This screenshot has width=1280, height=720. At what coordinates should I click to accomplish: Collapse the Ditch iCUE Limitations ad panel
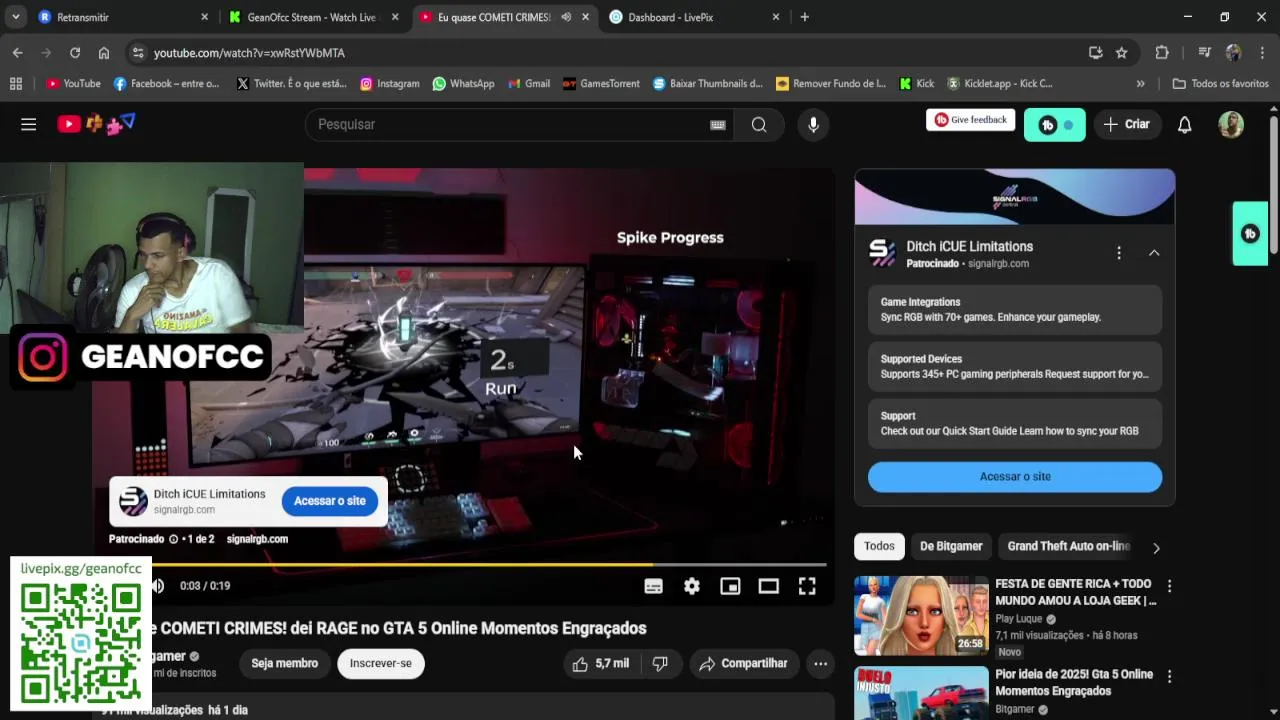click(1154, 253)
